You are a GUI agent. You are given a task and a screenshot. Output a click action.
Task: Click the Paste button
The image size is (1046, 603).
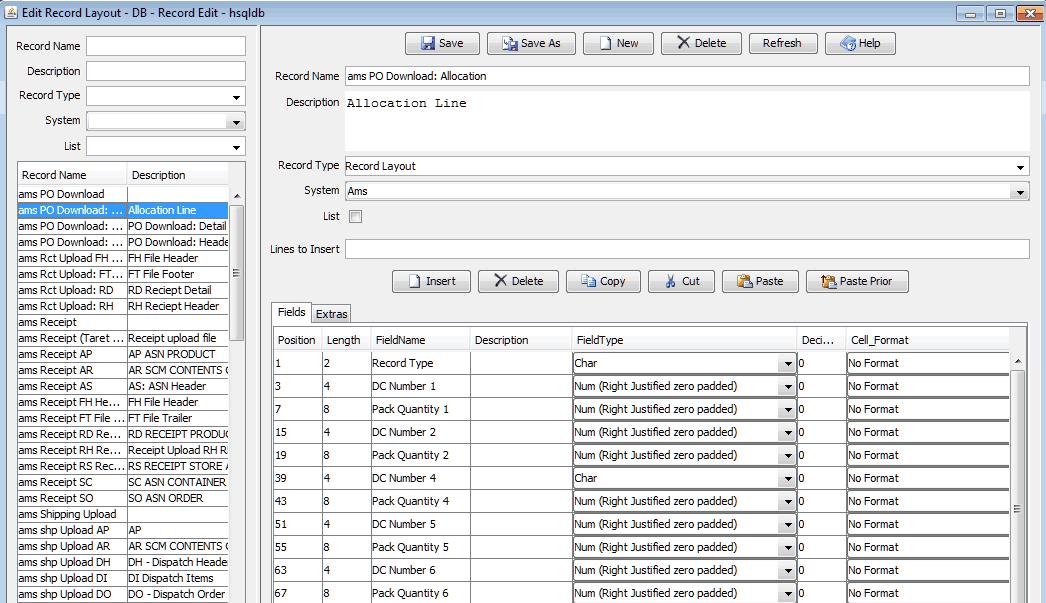click(760, 281)
